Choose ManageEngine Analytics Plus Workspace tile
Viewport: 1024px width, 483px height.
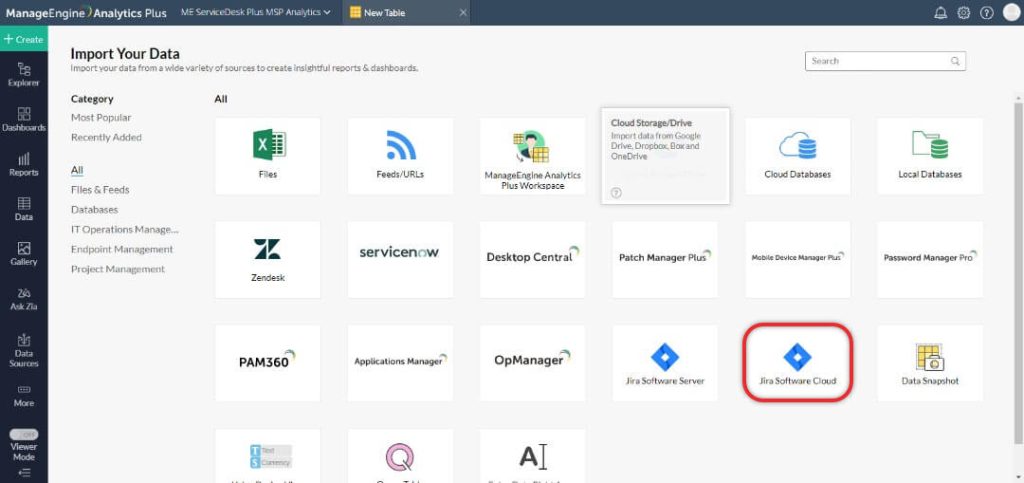pos(532,156)
